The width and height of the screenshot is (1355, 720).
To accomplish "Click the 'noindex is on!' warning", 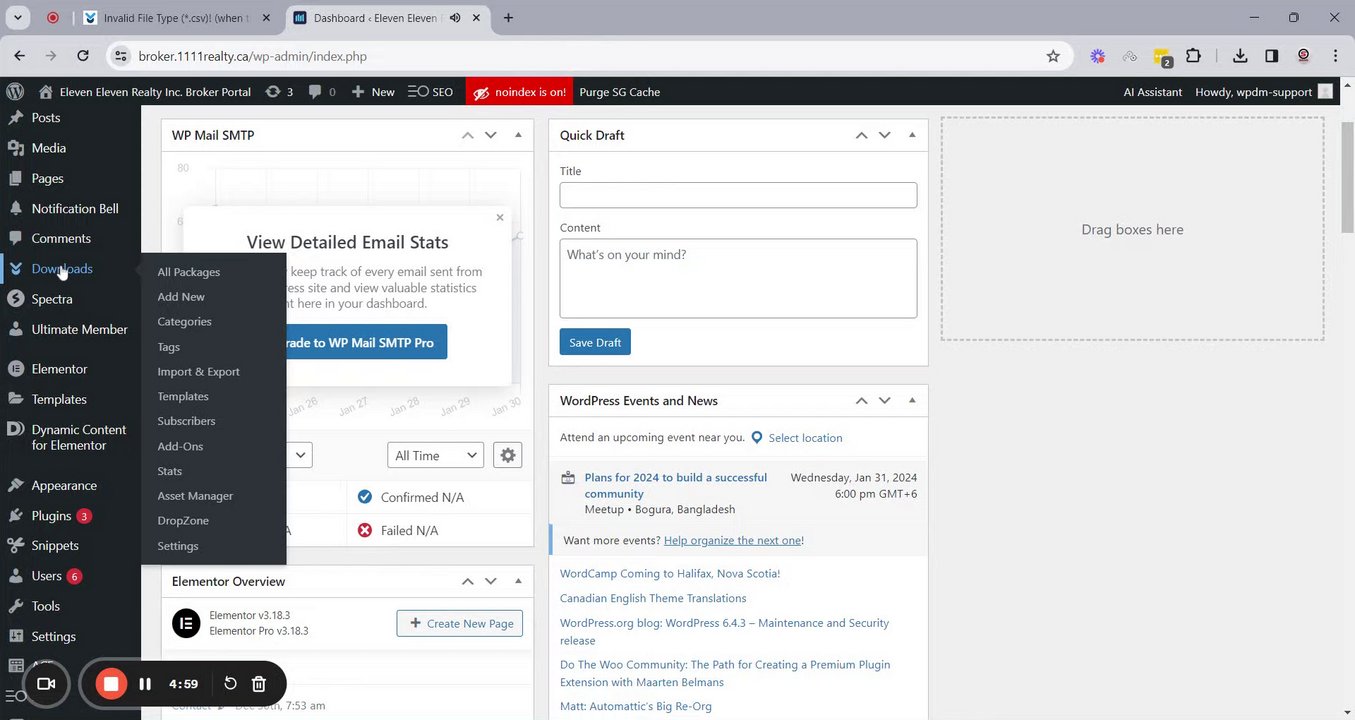I will click(x=519, y=91).
